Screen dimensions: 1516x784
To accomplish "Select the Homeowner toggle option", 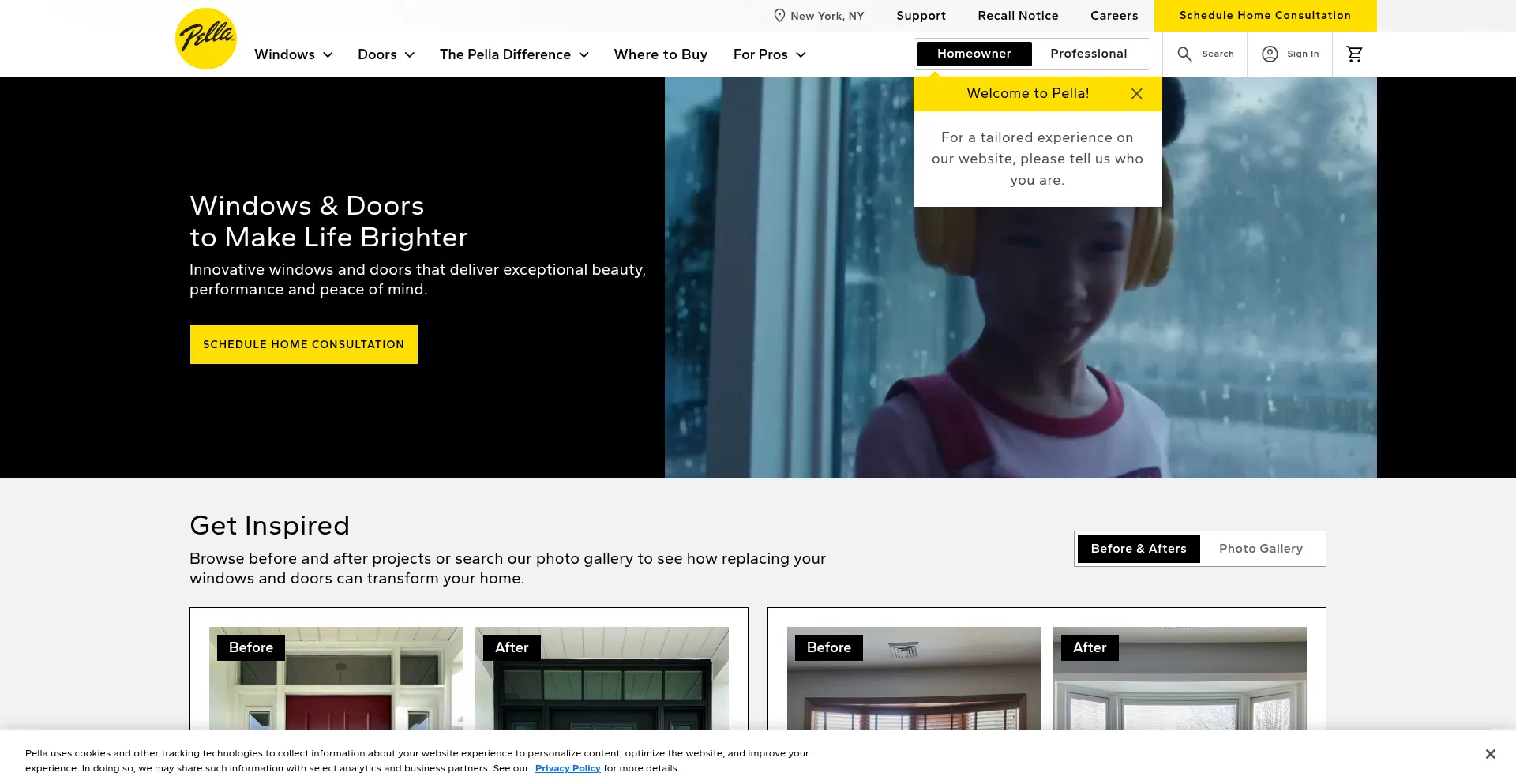I will click(974, 54).
